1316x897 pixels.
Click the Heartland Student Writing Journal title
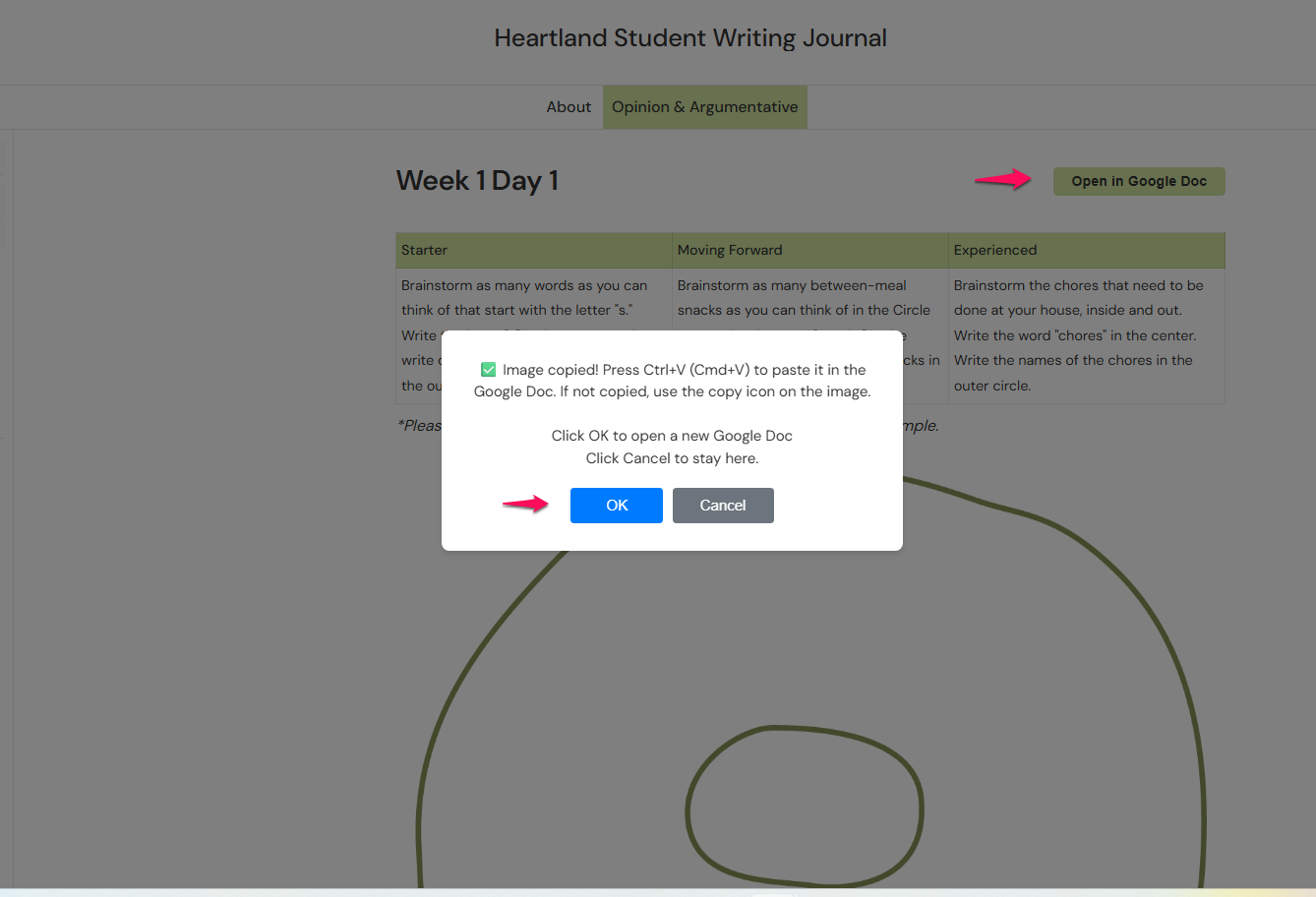pyautogui.click(x=690, y=38)
